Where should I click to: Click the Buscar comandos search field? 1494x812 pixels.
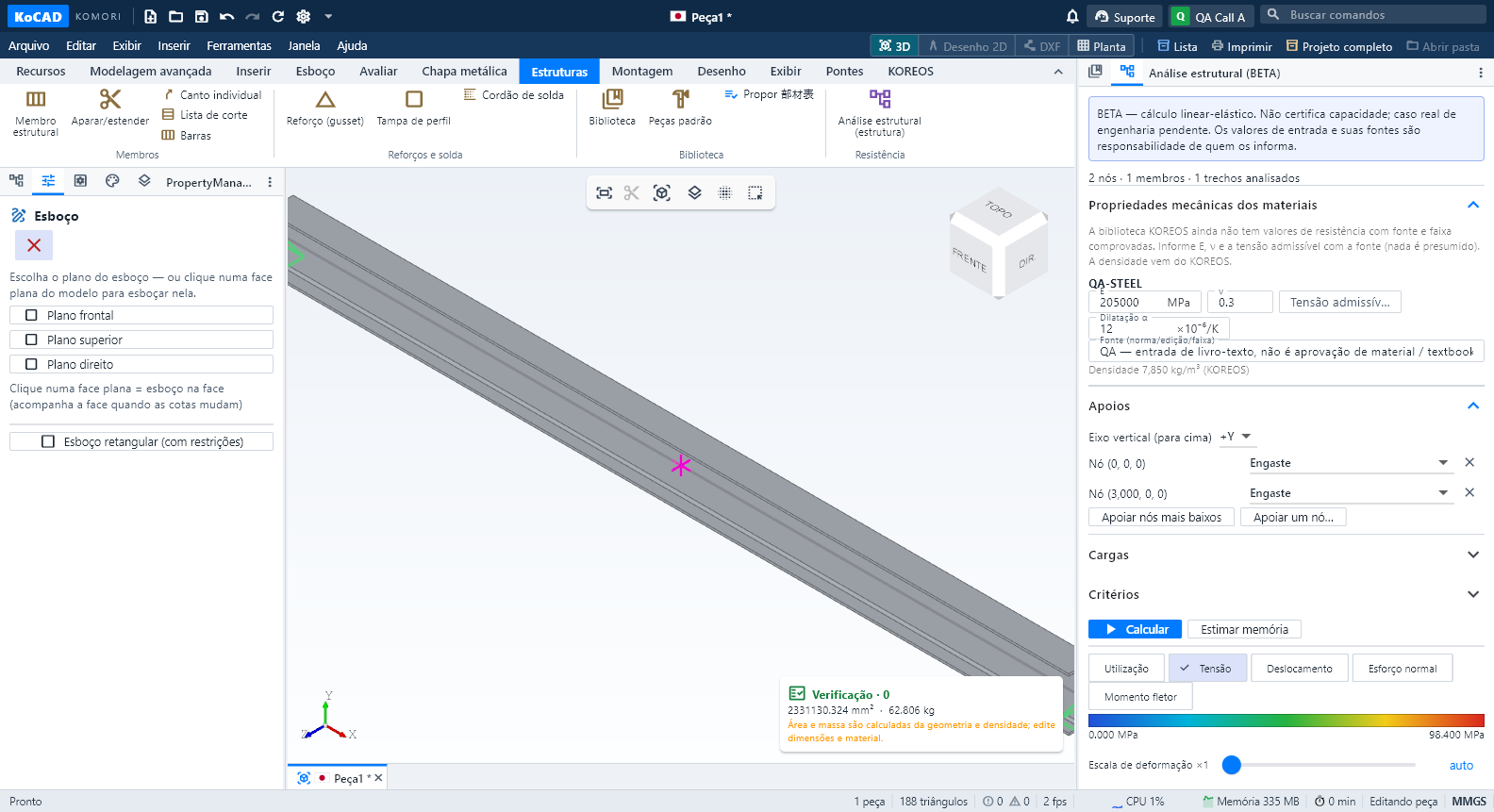click(1375, 14)
